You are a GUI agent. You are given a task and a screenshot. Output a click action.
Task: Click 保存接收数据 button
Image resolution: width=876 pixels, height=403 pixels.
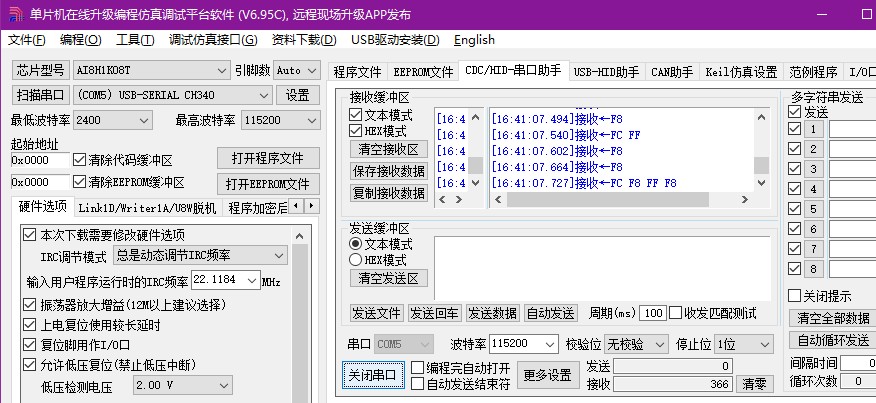click(389, 170)
